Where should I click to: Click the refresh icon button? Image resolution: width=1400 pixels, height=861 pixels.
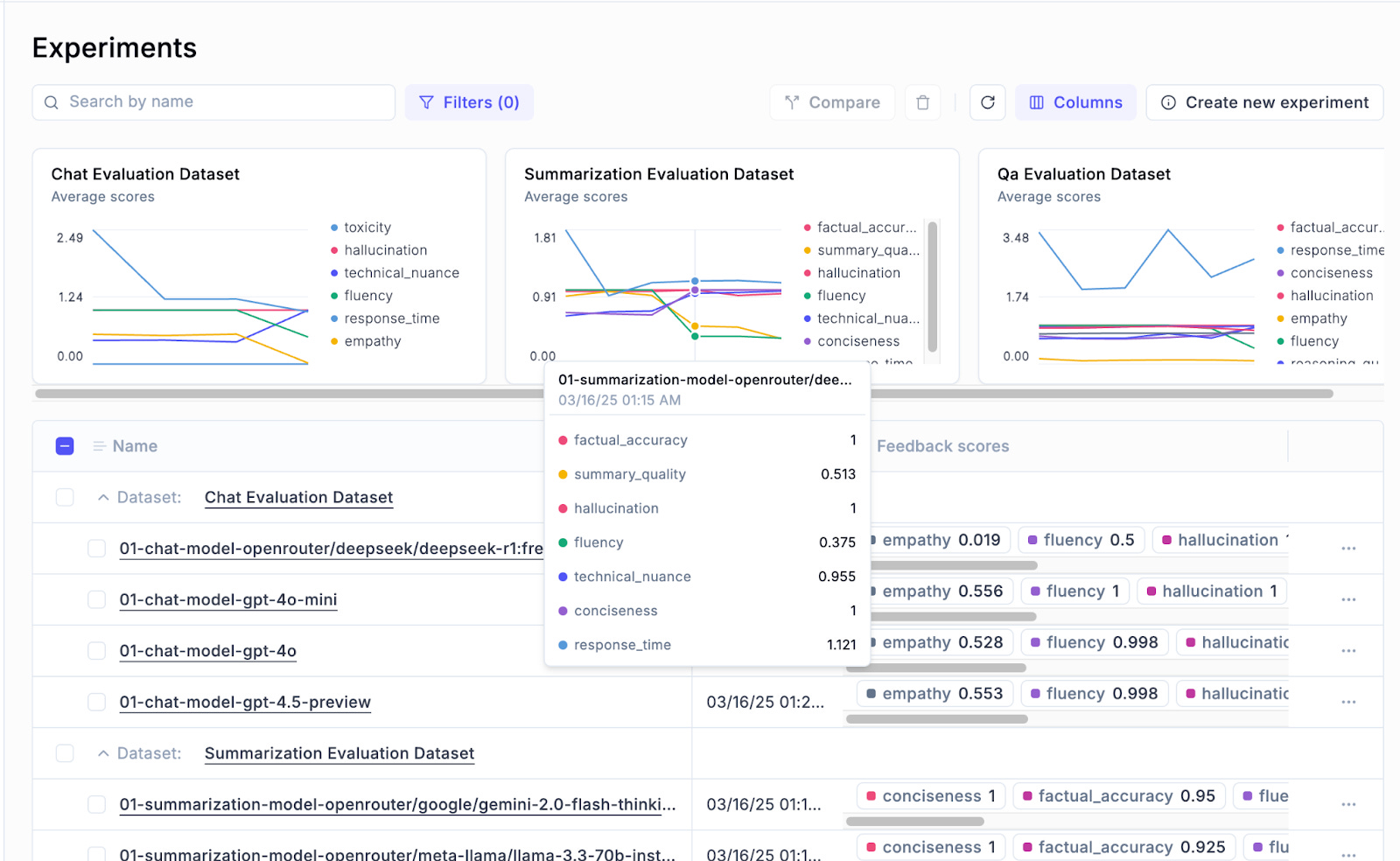click(988, 102)
